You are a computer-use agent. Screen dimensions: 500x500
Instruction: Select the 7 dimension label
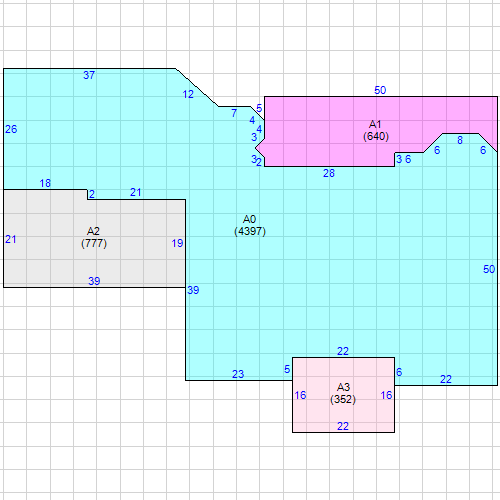pos(234,113)
